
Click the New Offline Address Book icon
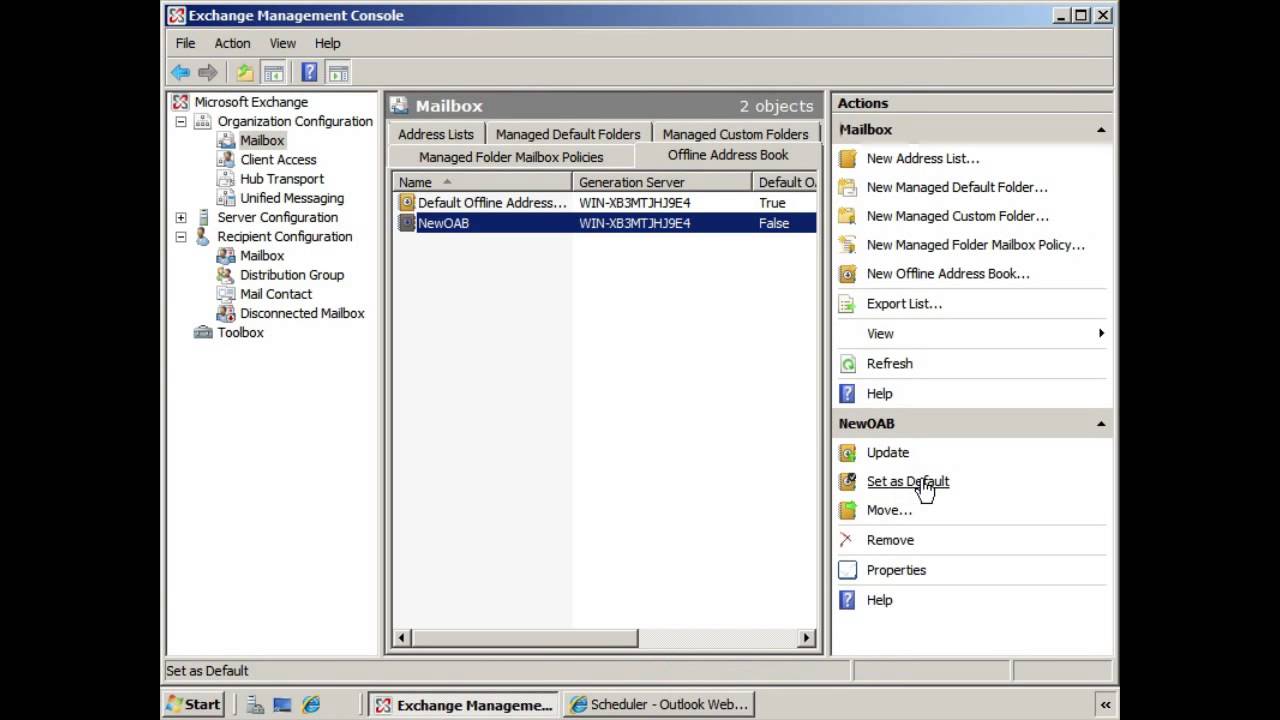[x=848, y=274]
